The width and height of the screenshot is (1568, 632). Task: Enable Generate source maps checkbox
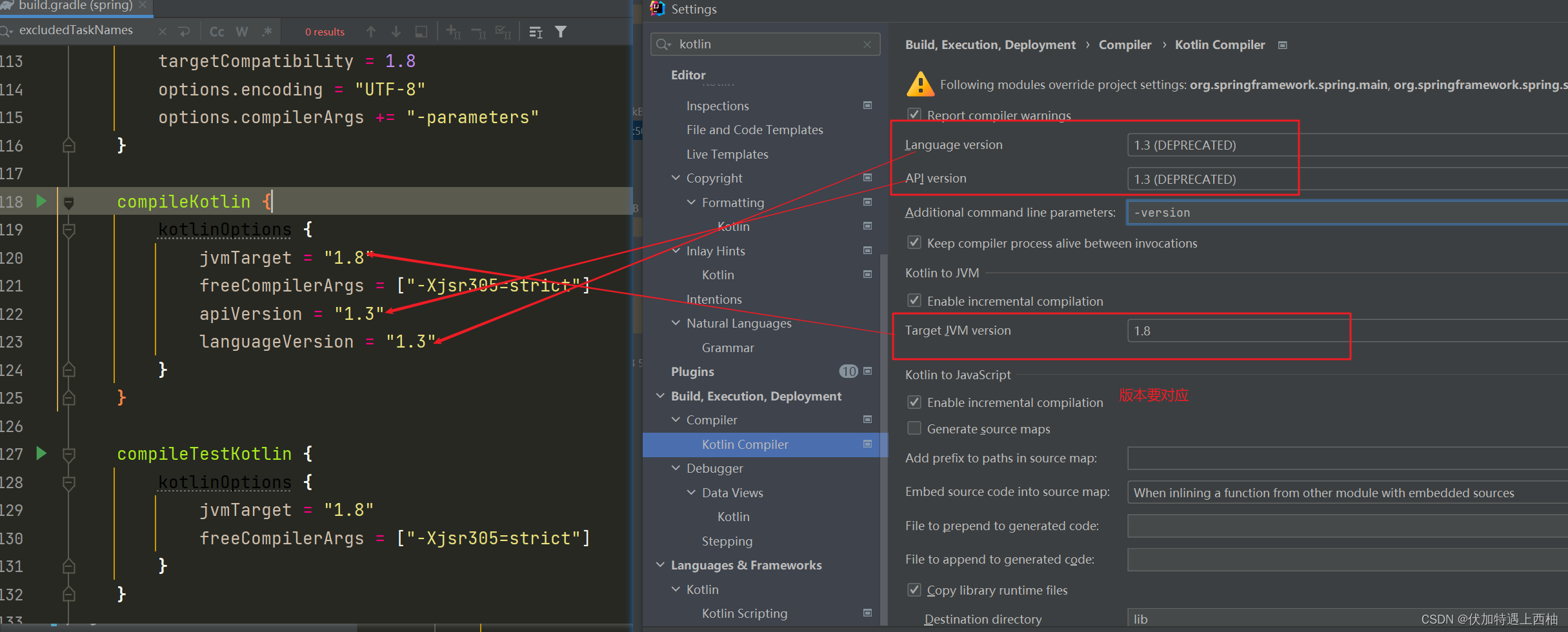[914, 428]
